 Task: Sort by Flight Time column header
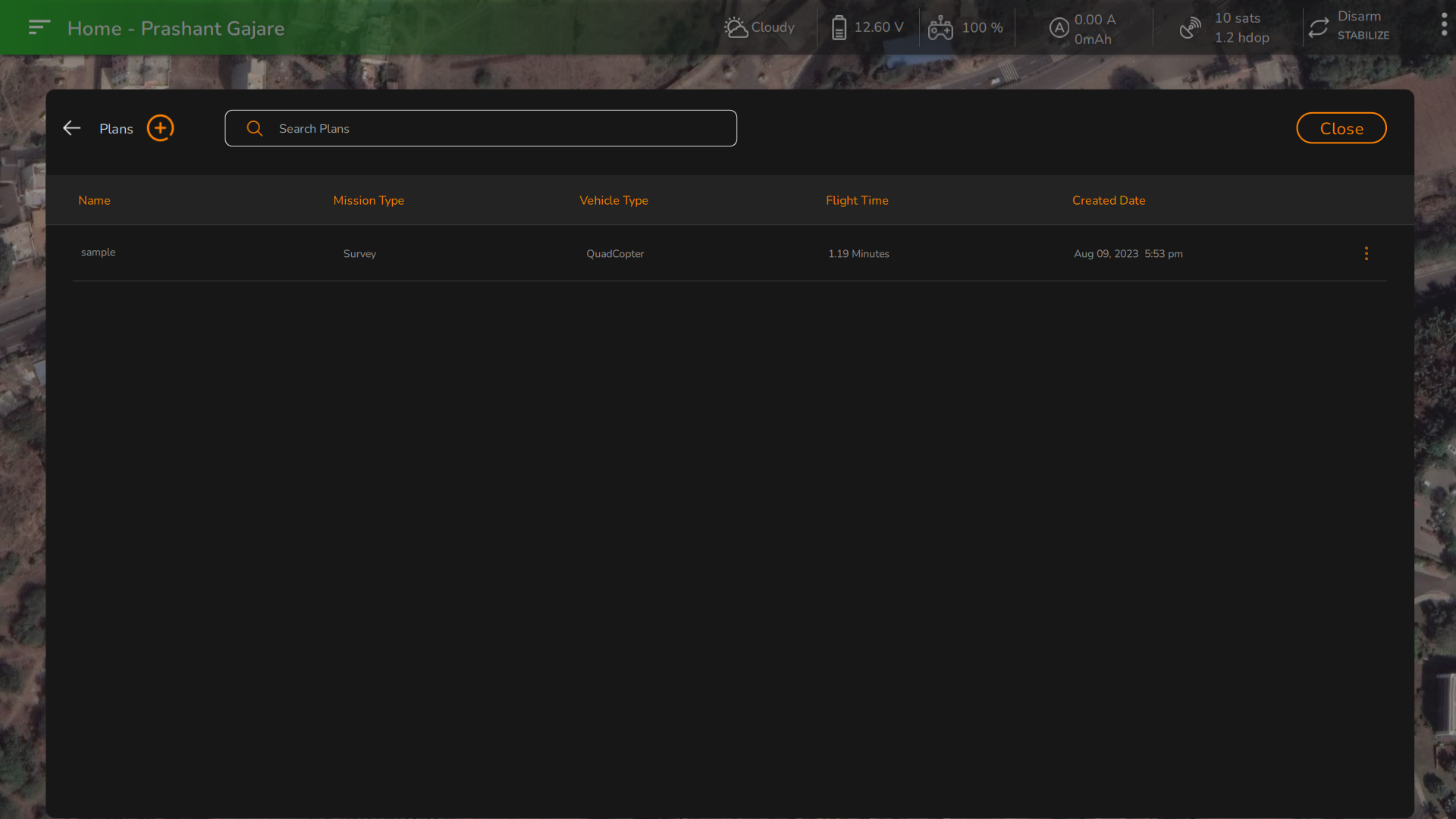857,200
